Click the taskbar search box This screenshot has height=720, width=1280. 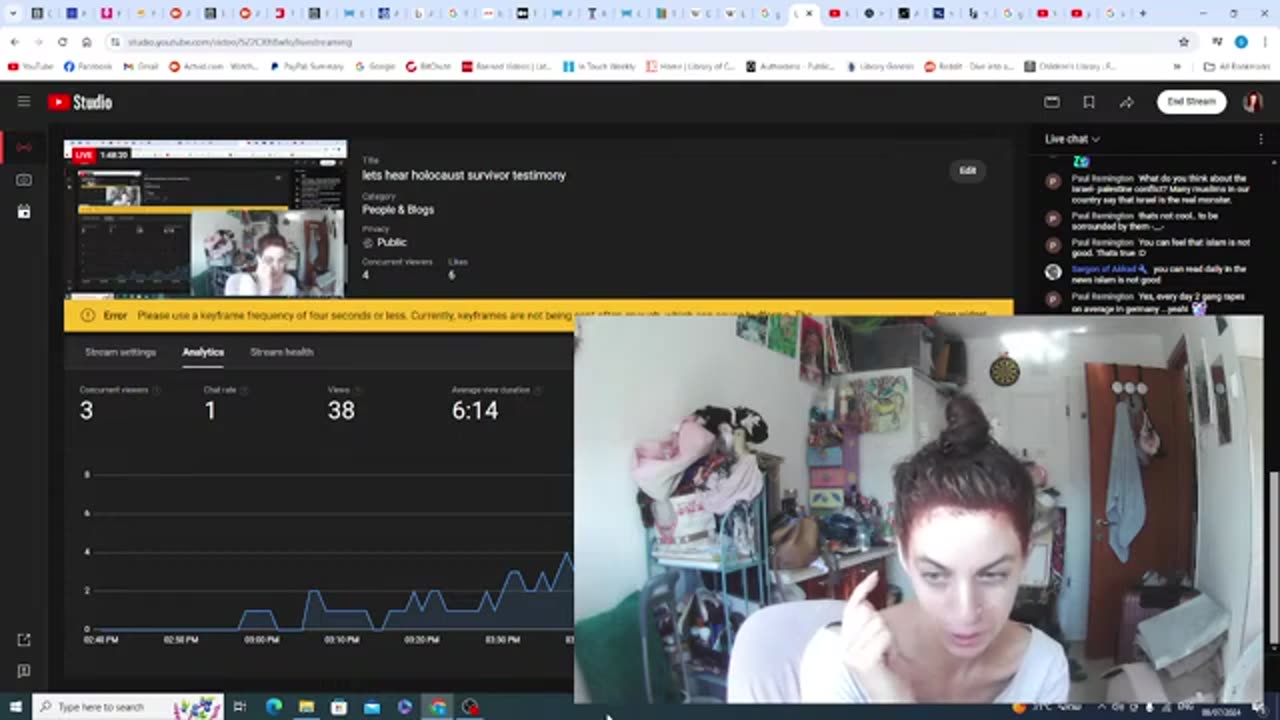(128, 707)
